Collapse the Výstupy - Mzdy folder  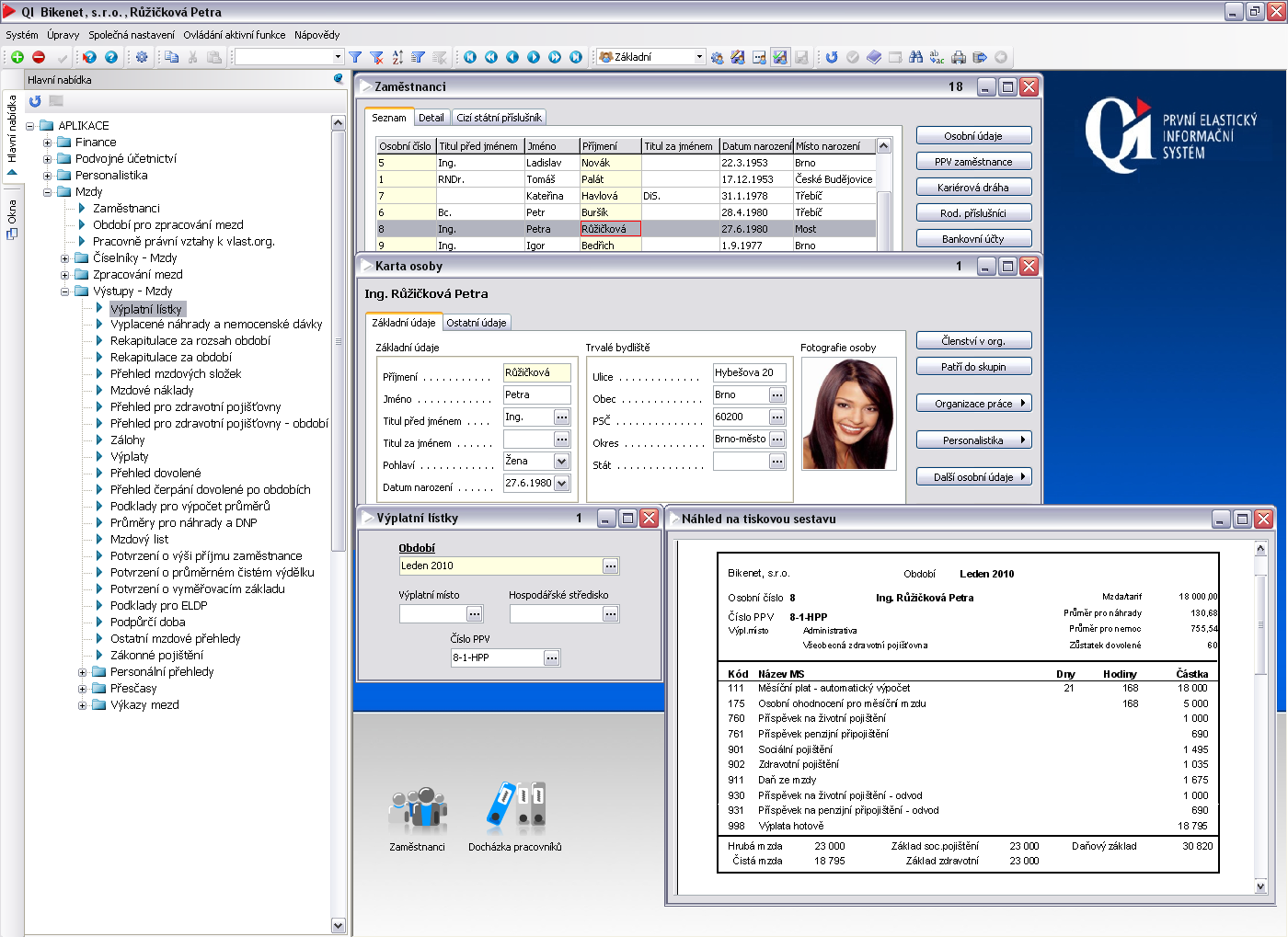[x=65, y=291]
